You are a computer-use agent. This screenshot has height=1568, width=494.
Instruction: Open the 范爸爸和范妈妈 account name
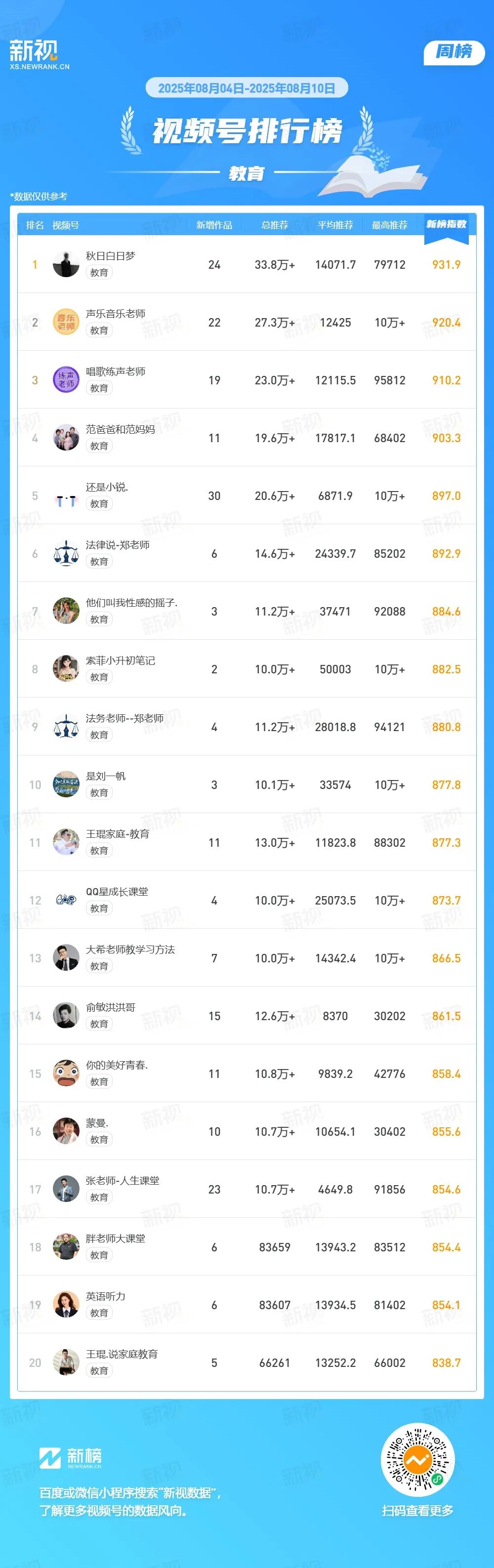coord(121,429)
